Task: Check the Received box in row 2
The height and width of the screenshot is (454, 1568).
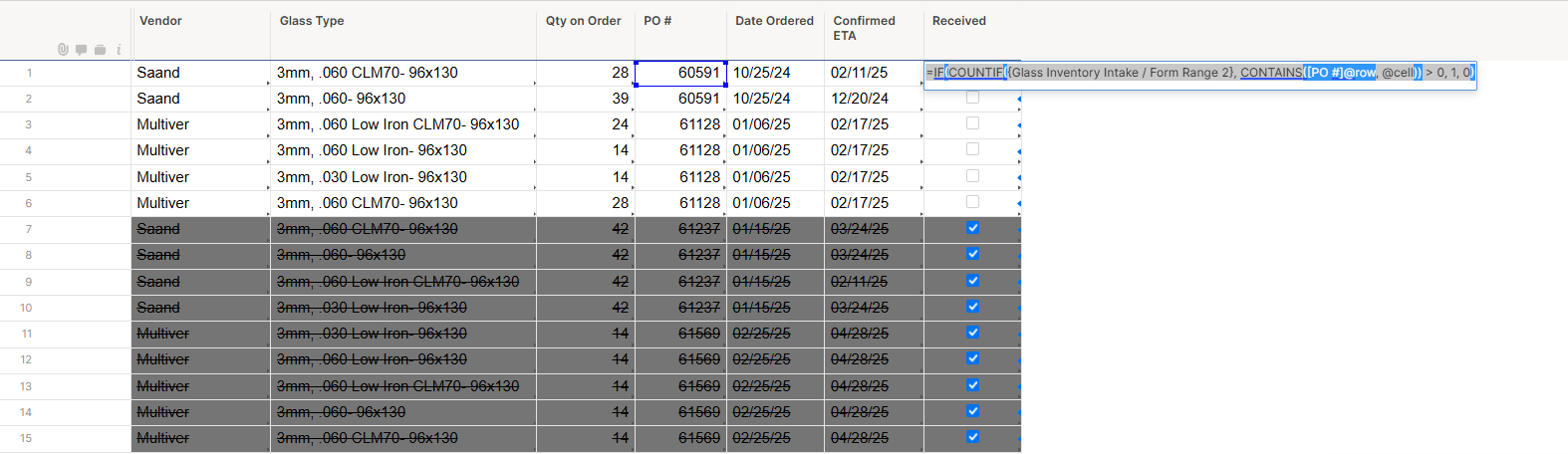Action: [x=973, y=98]
